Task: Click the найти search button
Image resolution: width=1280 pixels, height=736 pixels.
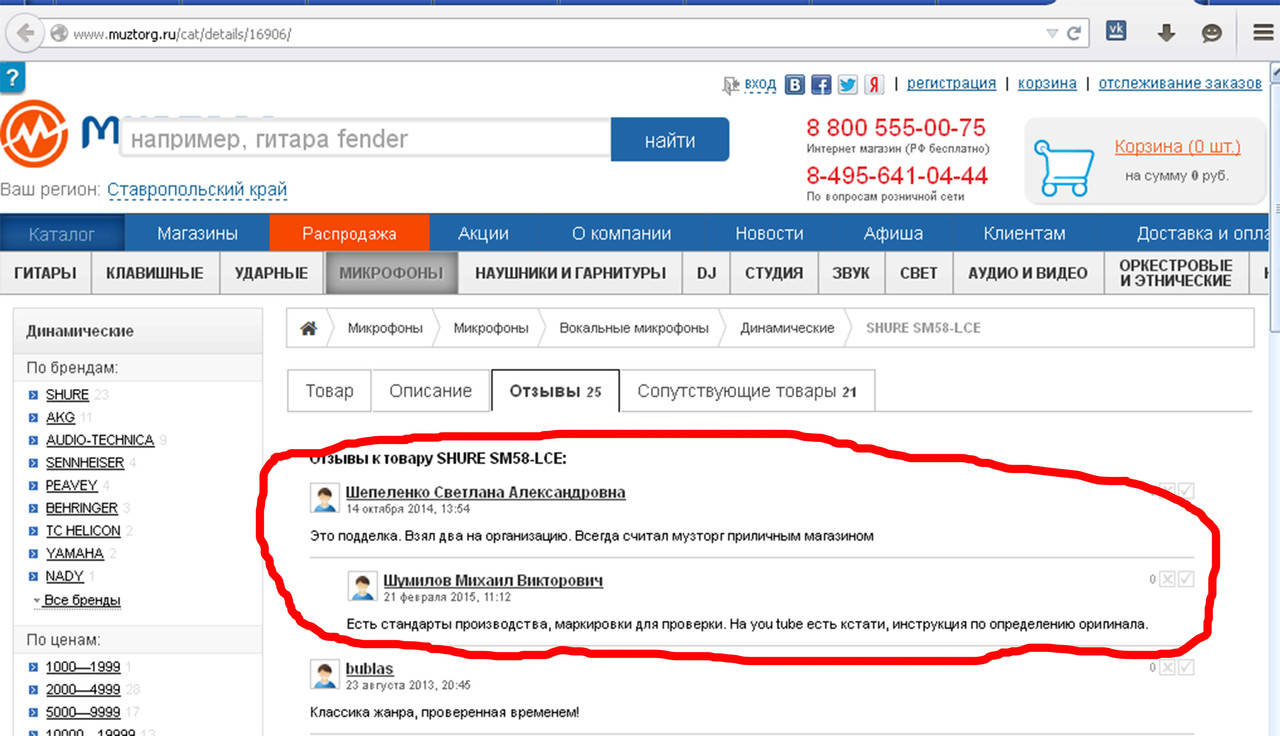Action: [670, 140]
